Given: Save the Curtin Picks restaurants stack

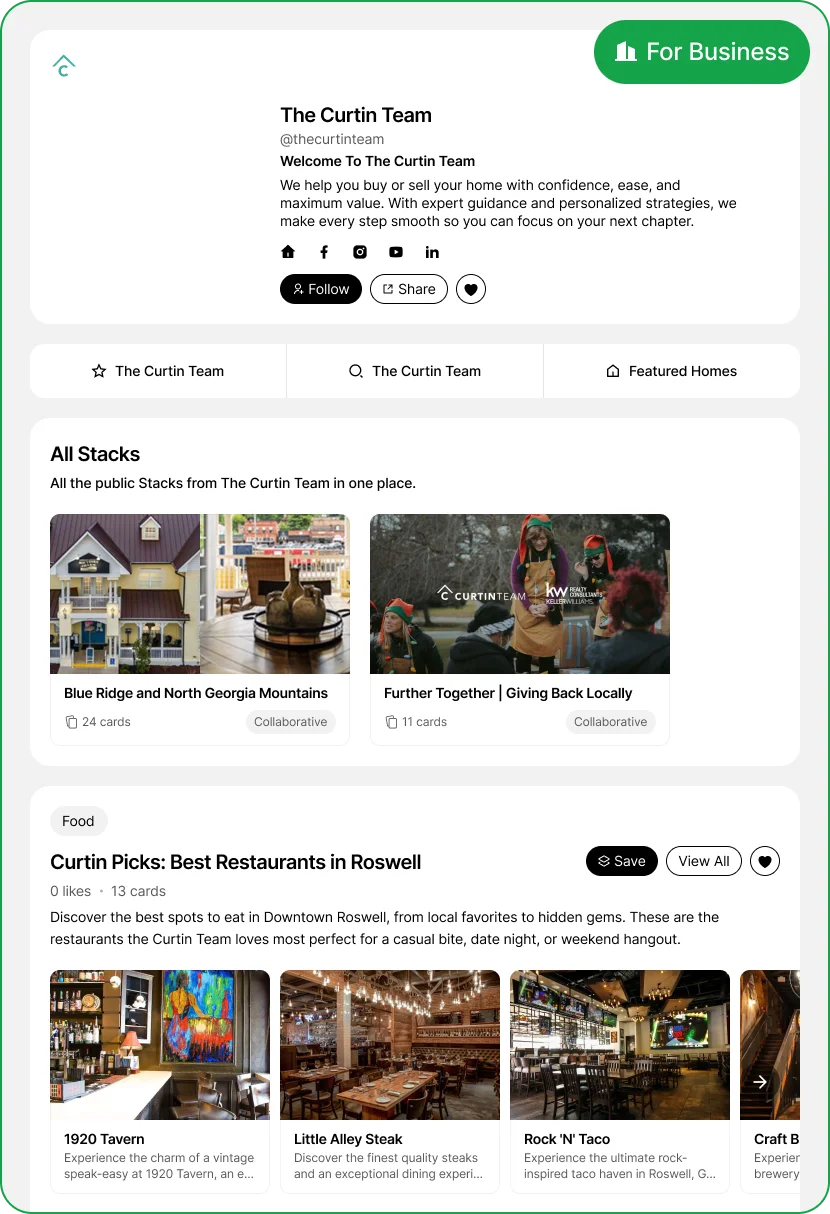Looking at the screenshot, I should 622,861.
